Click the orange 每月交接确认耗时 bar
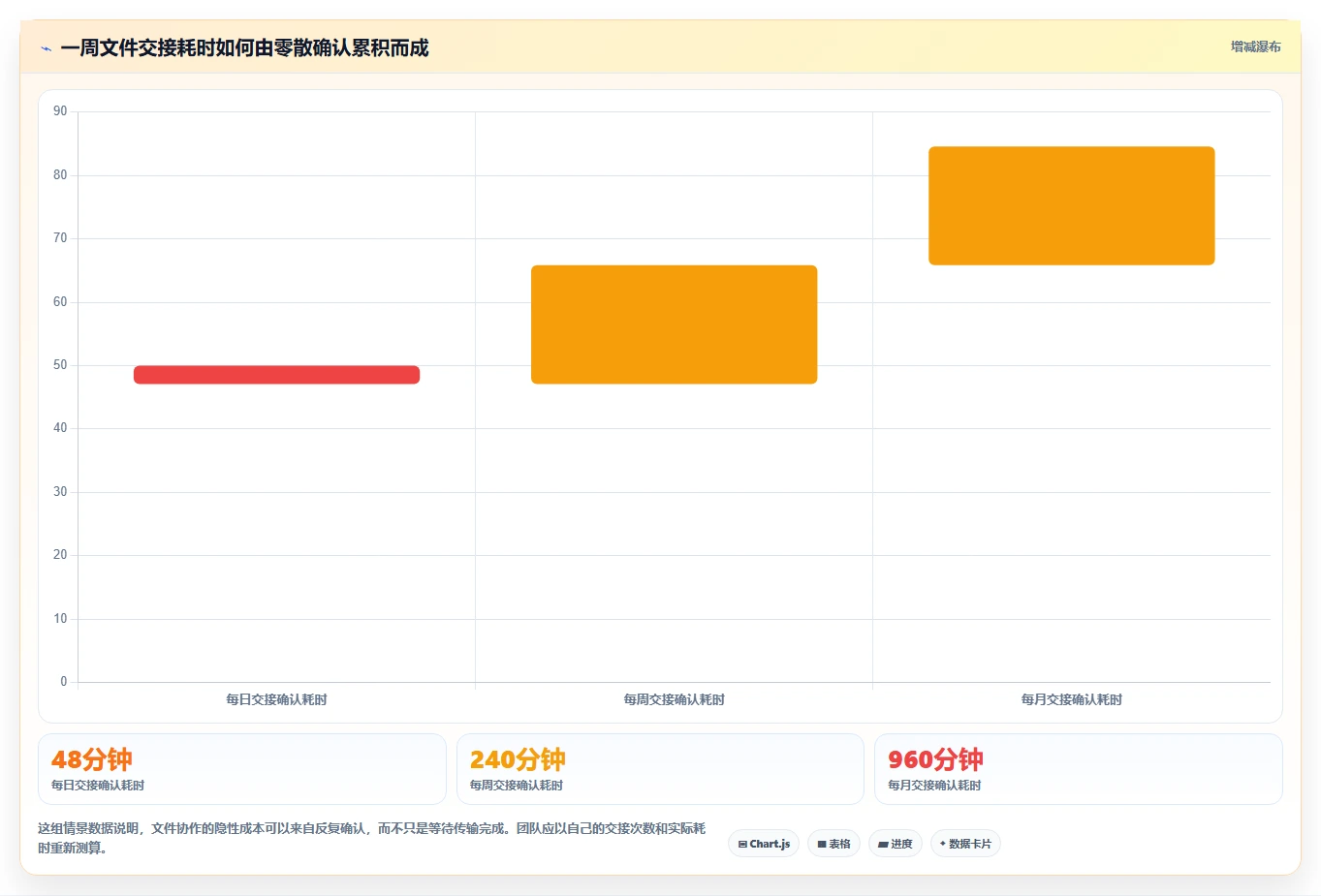 (1071, 205)
